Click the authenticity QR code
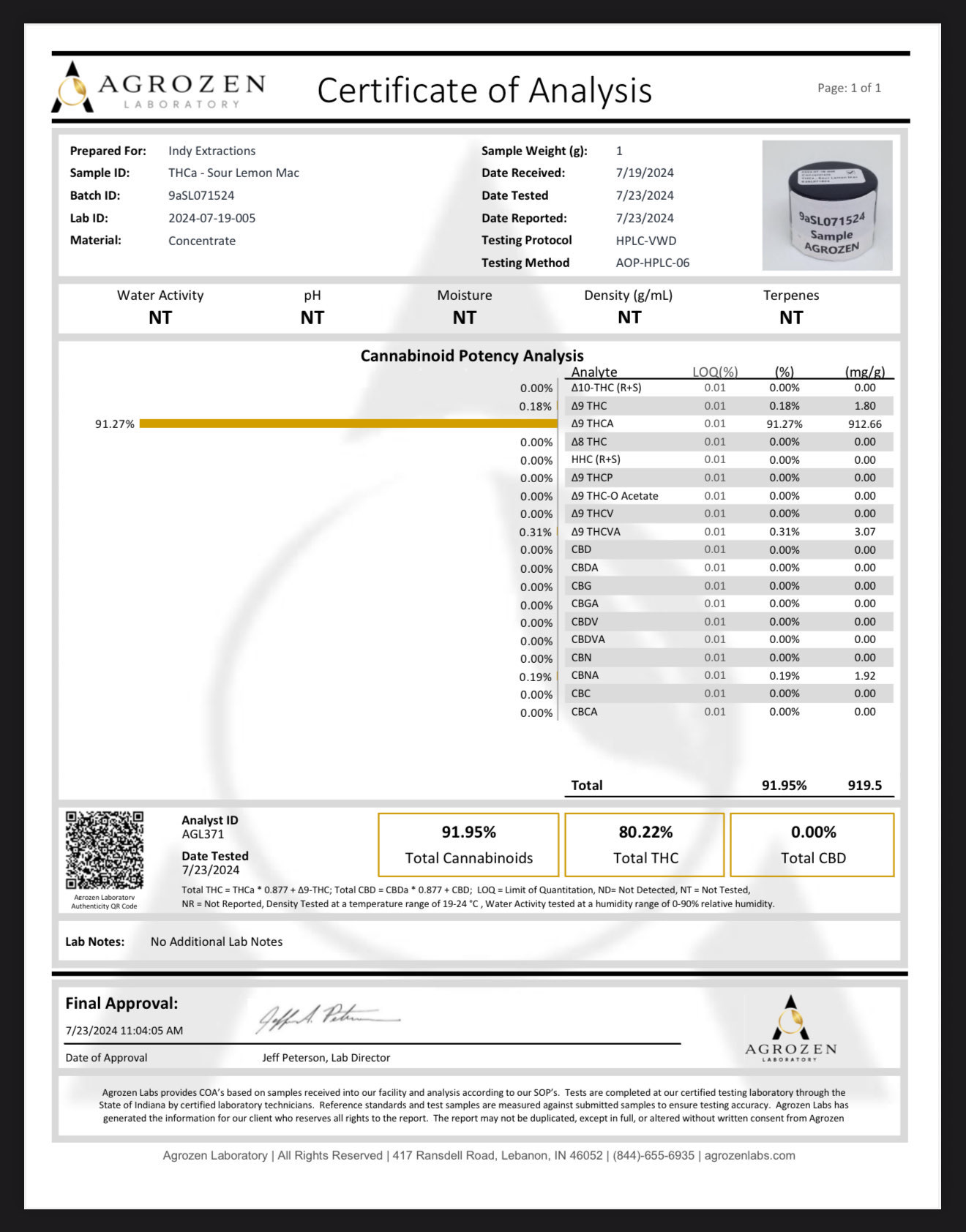The height and width of the screenshot is (1232, 966). [104, 849]
